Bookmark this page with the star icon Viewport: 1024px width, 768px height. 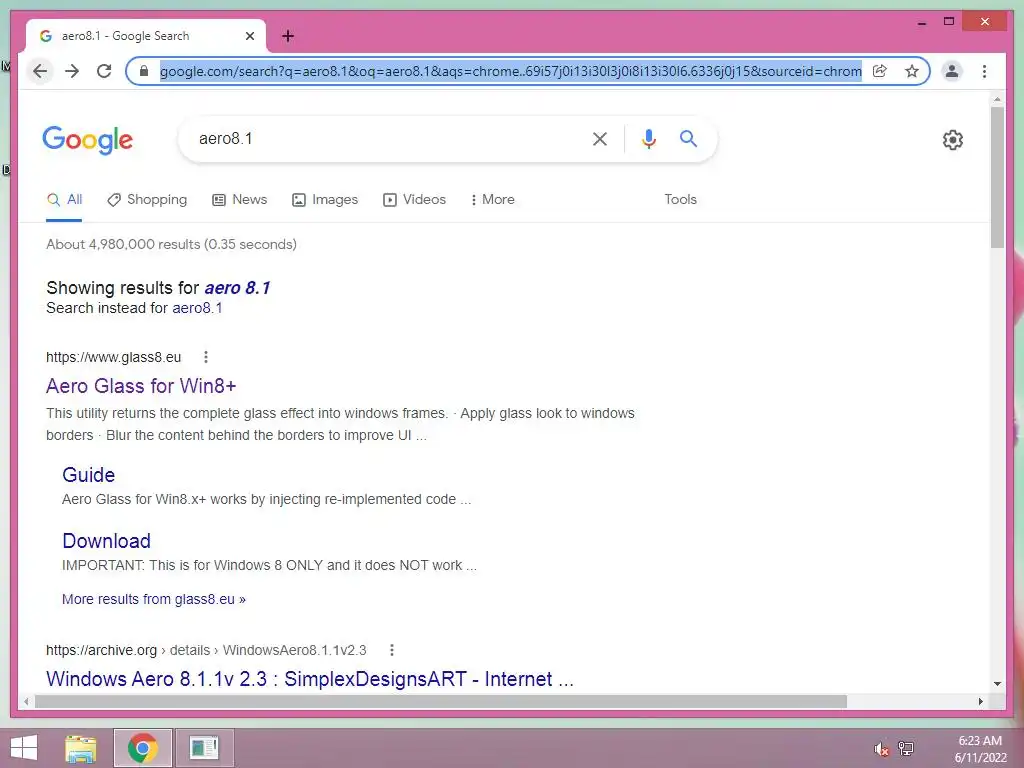click(x=912, y=71)
